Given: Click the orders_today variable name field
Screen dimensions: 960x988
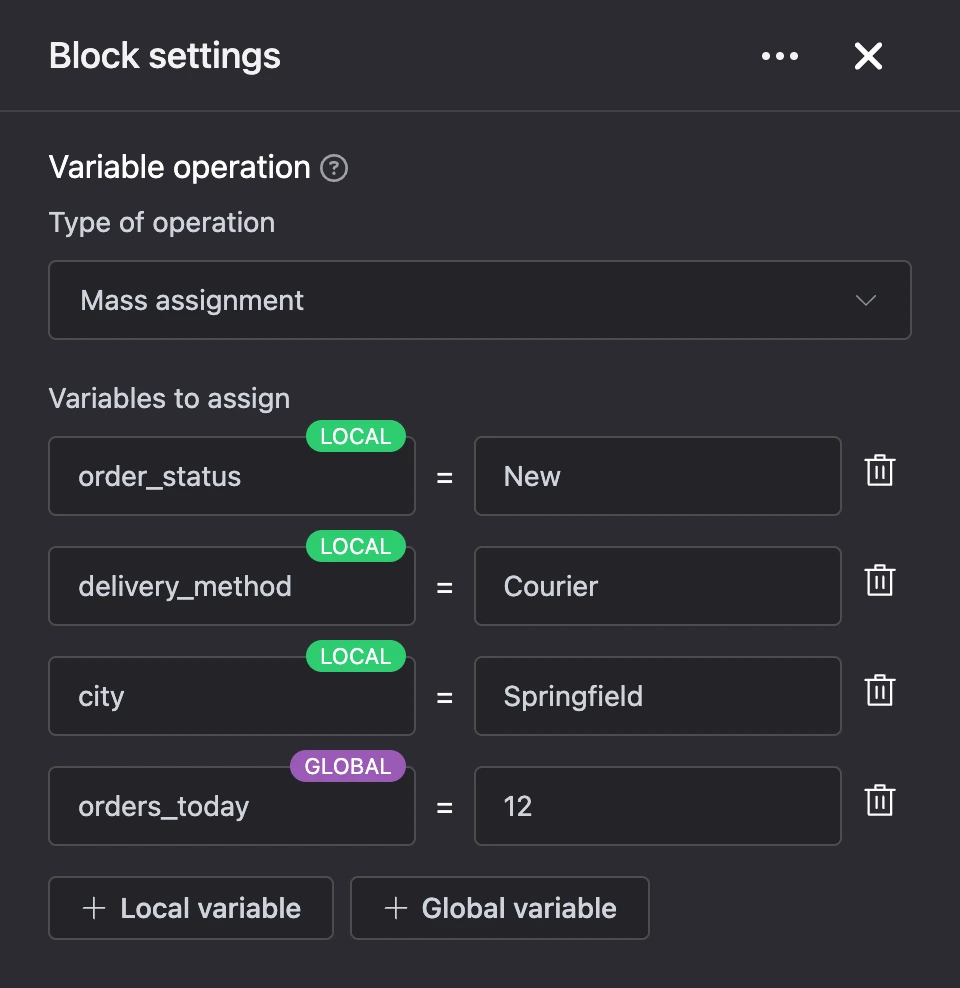Looking at the screenshot, I should pos(232,806).
